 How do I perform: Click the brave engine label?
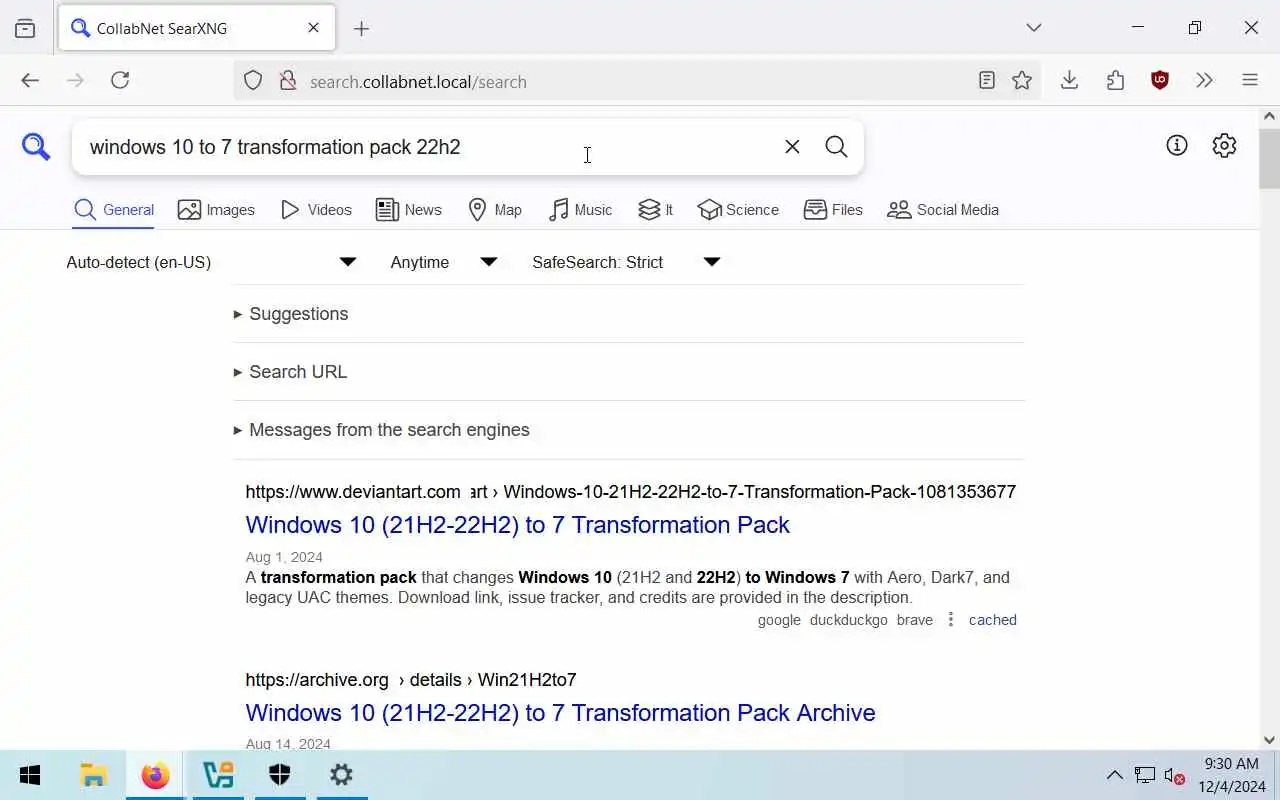[x=915, y=620]
